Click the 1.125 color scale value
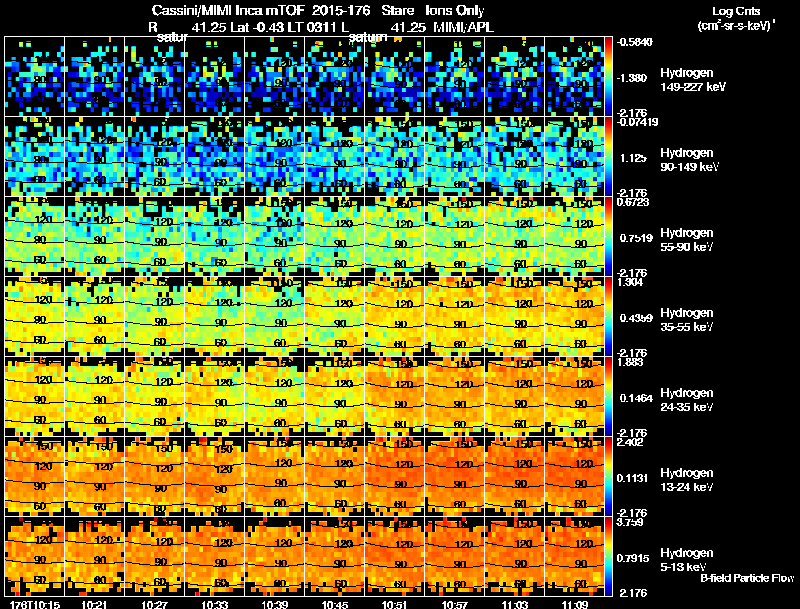Viewport: 800px width, 609px height. click(x=633, y=158)
